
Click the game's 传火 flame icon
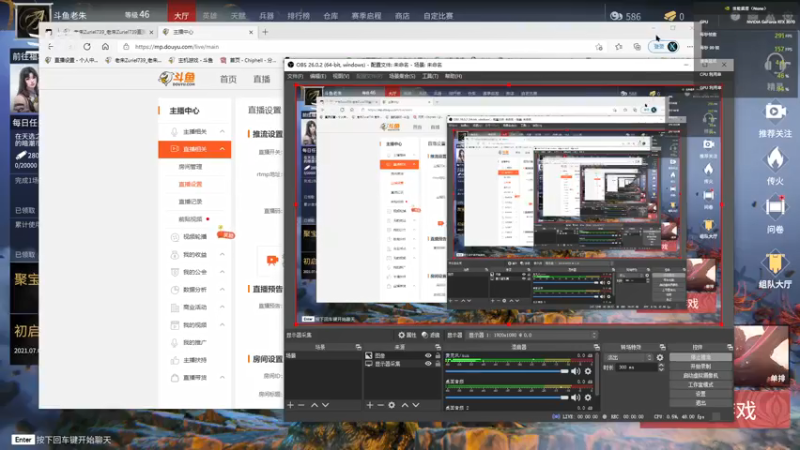(x=775, y=159)
